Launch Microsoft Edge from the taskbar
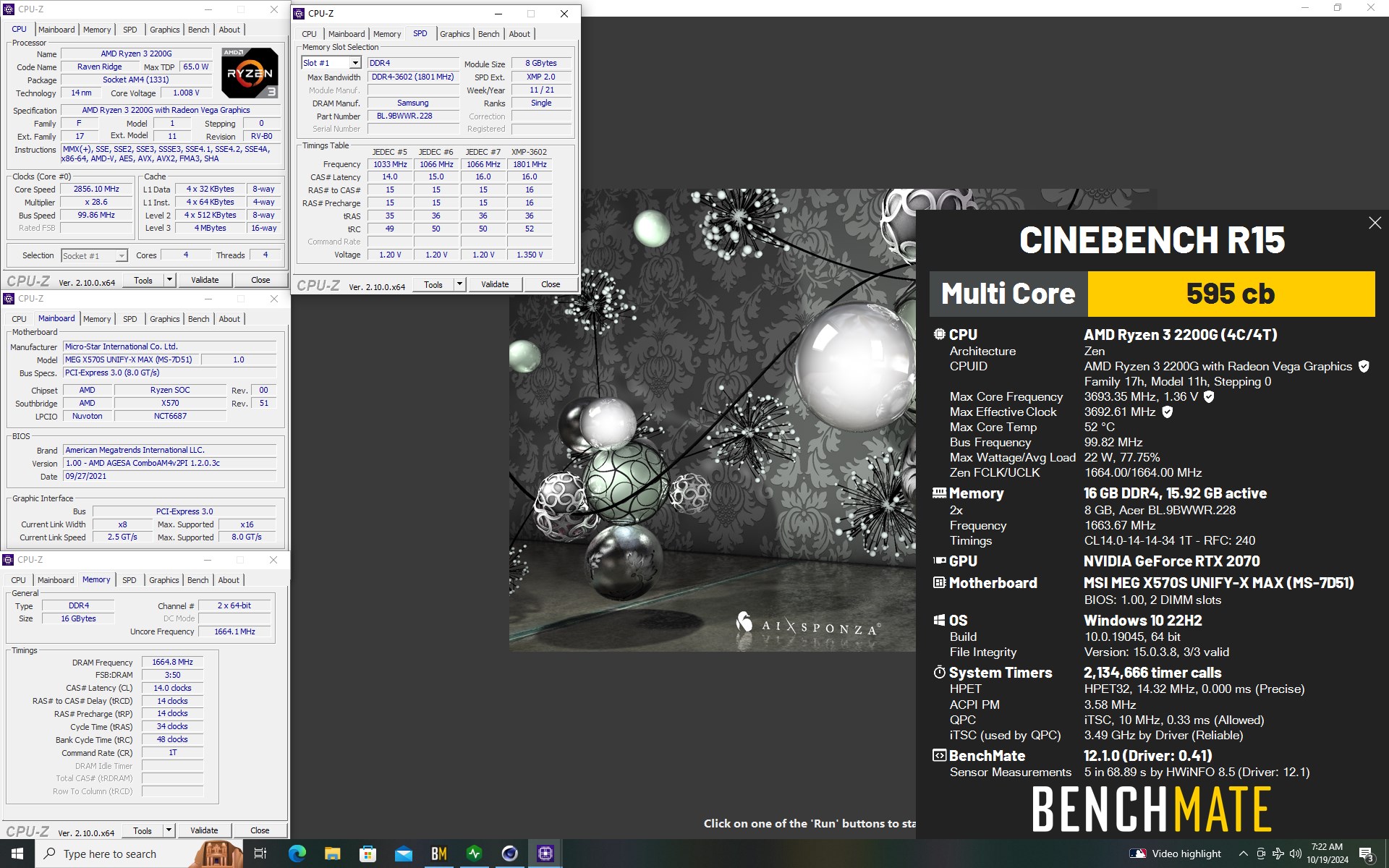 [x=297, y=854]
